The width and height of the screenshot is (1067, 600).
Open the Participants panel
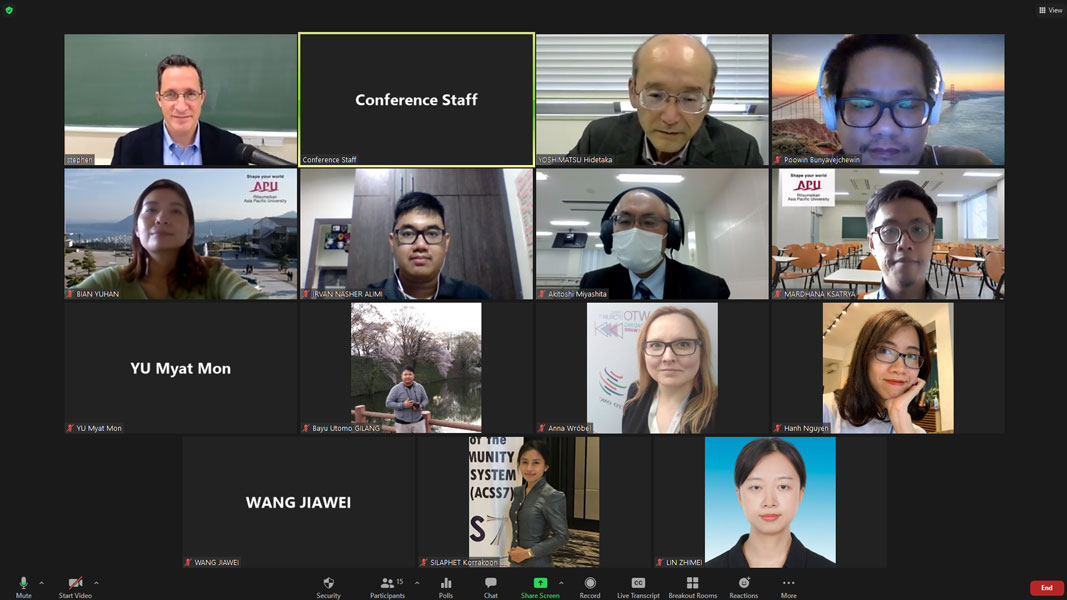click(388, 584)
